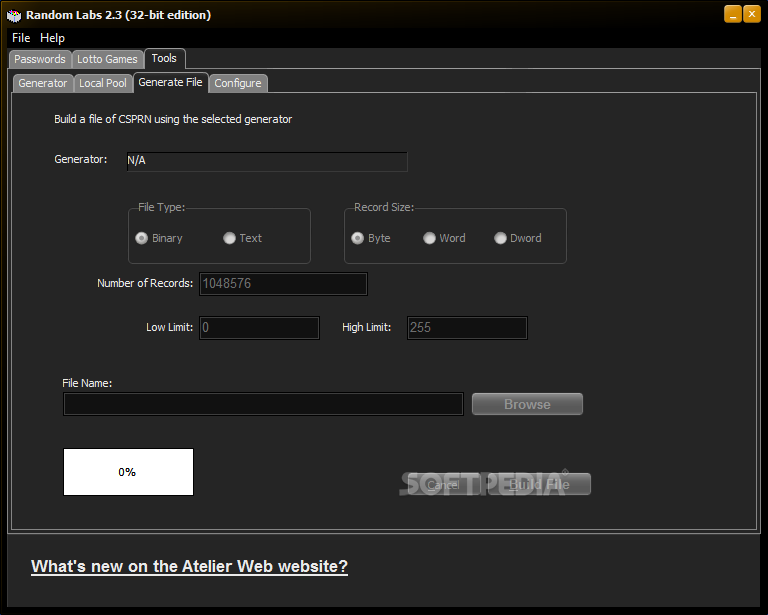Viewport: 768px width, 615px height.
Task: Select the Generate File sub-tab
Action: pos(170,82)
